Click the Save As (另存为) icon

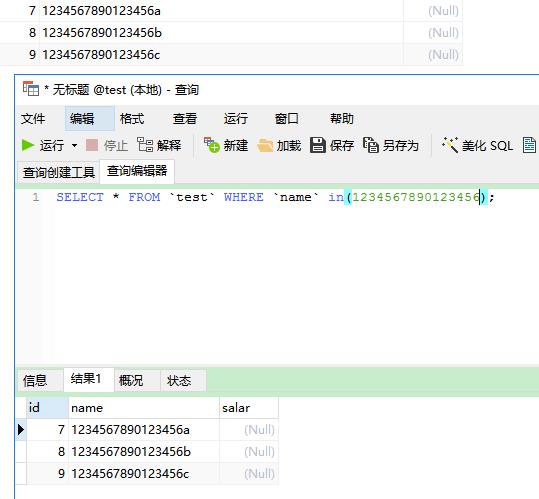coord(371,145)
